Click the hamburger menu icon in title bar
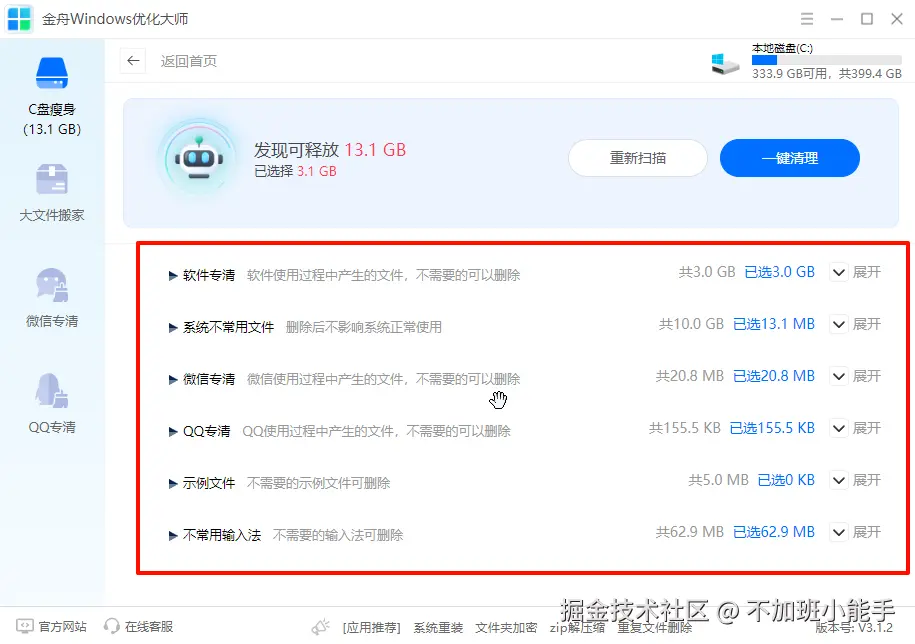This screenshot has height=644, width=915. [807, 19]
